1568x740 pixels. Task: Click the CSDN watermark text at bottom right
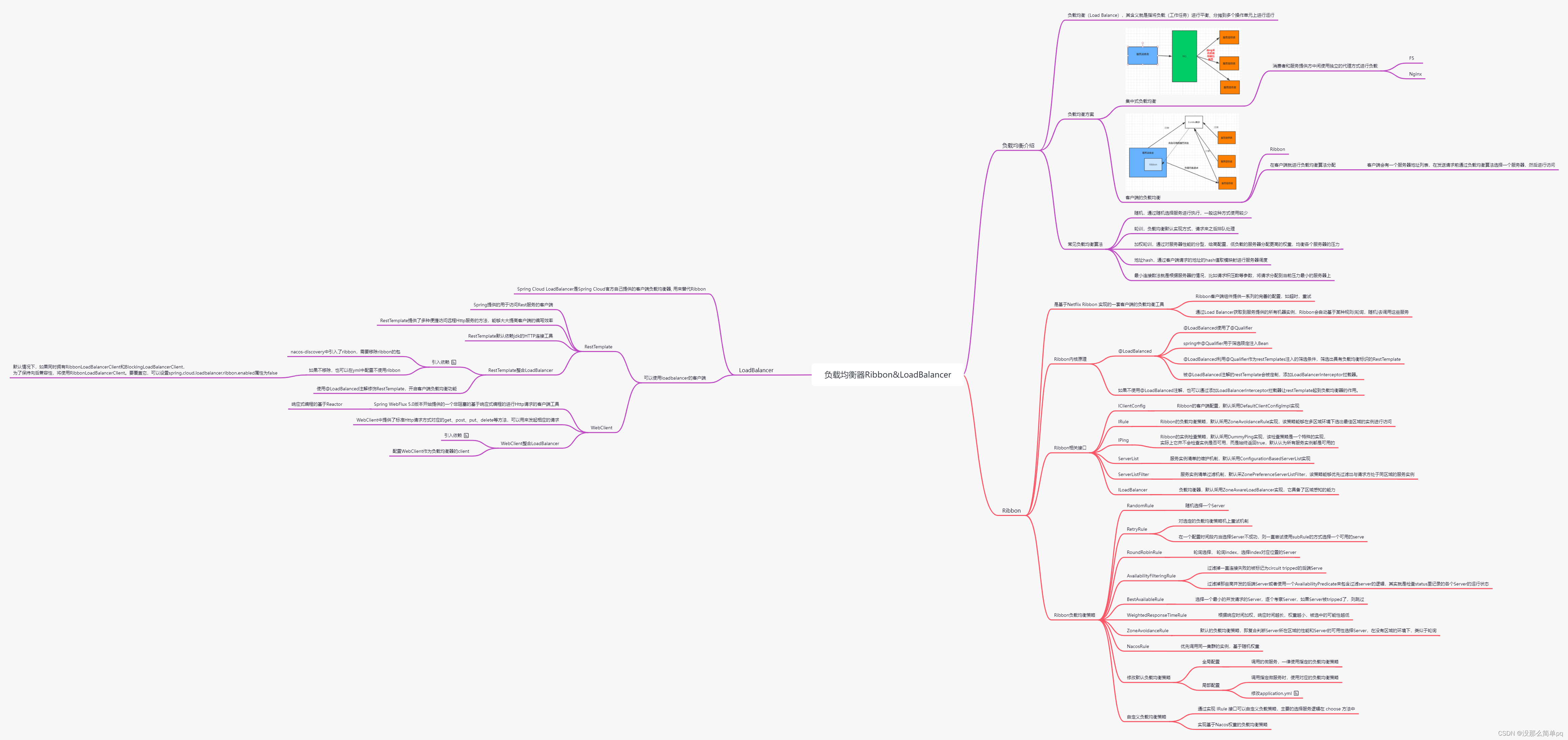click(1530, 733)
